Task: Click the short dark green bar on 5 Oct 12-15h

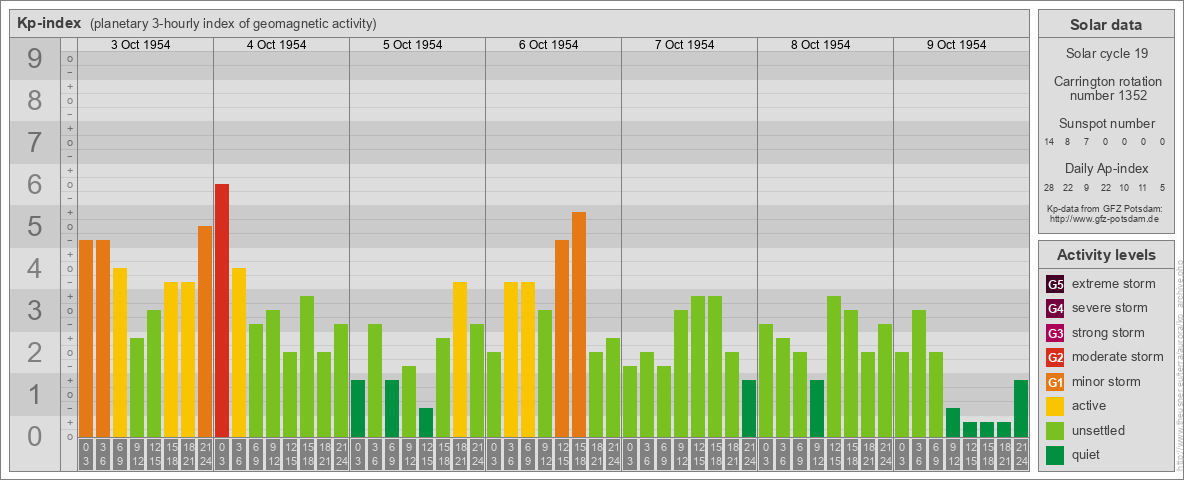Action: [426, 423]
